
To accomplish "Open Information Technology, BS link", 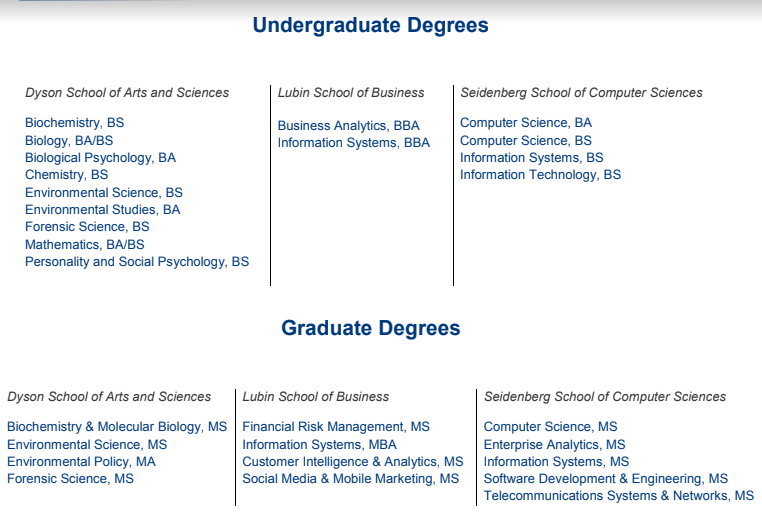I will pyautogui.click(x=540, y=175).
